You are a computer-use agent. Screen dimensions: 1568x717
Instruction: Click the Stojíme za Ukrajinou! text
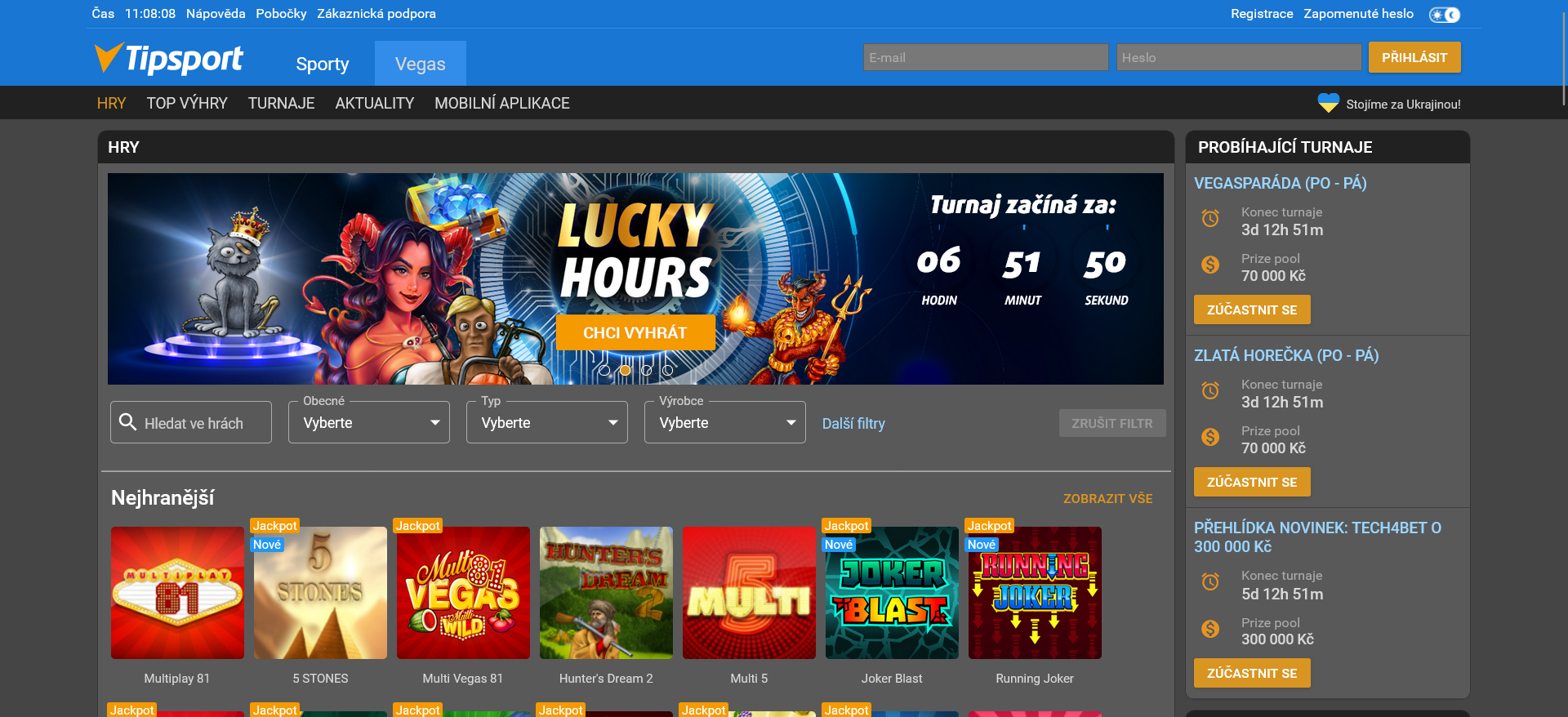pyautogui.click(x=1403, y=104)
